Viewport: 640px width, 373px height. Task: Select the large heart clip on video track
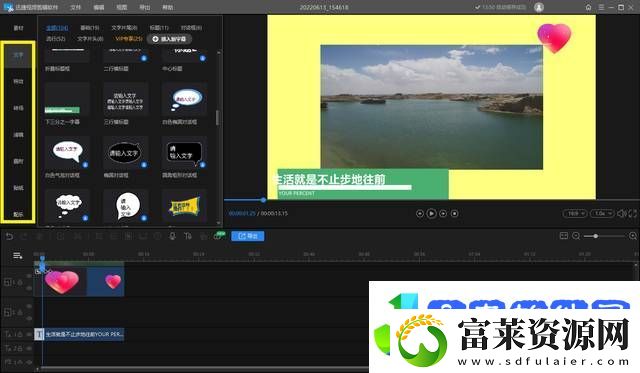(x=60, y=282)
